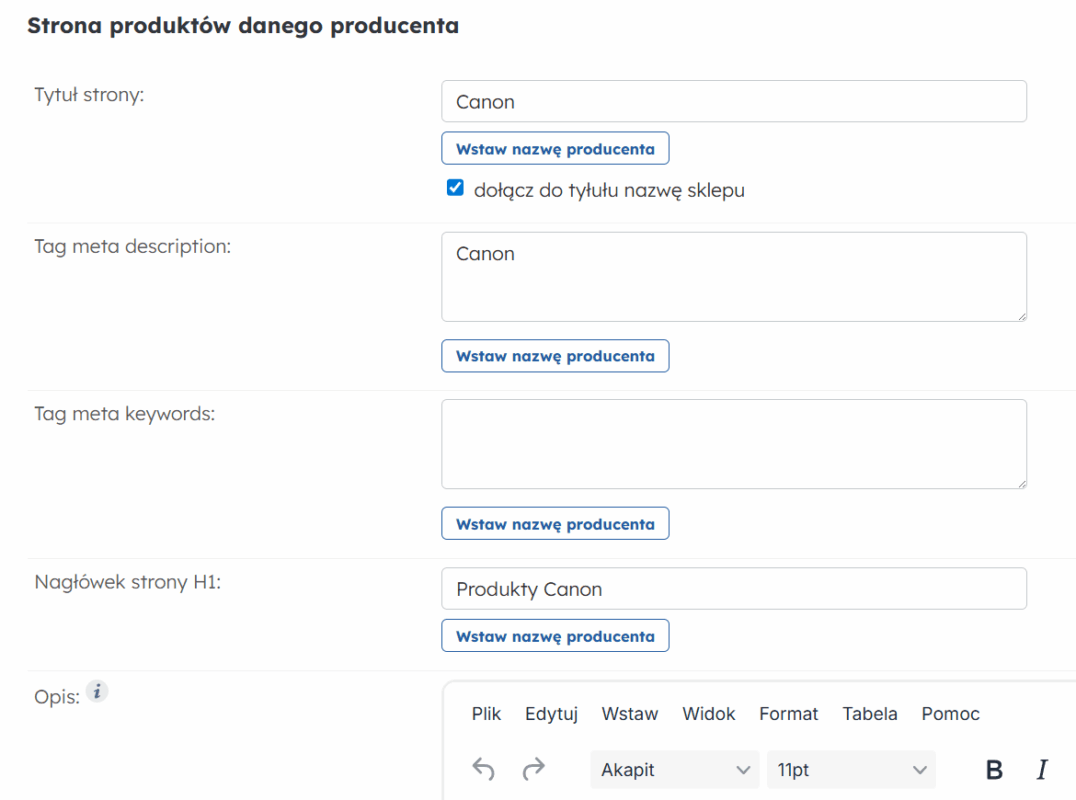Click the undo arrow in the editor toolbar
The width and height of the screenshot is (1076, 800).
tap(484, 769)
